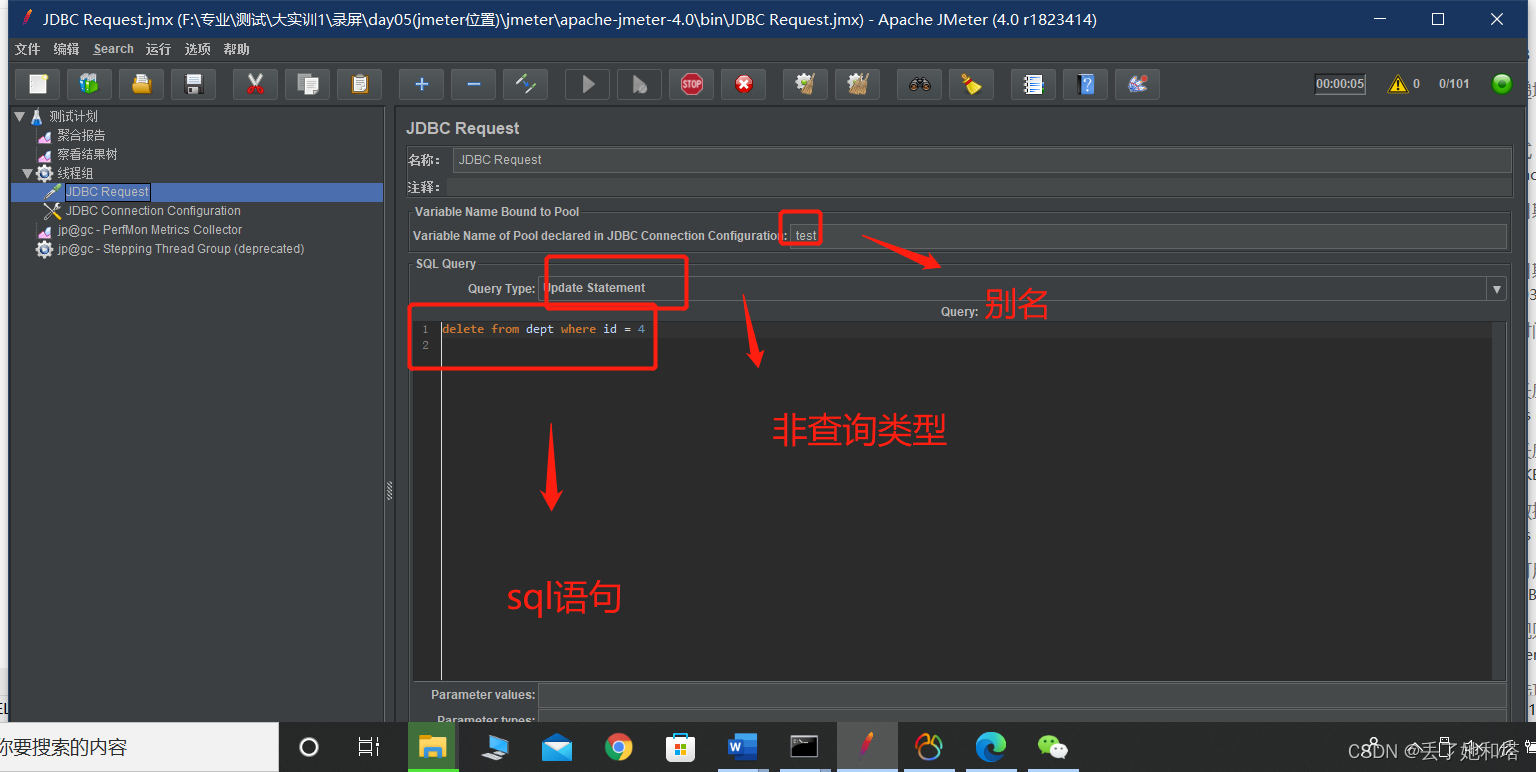The image size is (1536, 772).
Task: Open the Query Type dropdown arrow
Action: tap(1497, 289)
